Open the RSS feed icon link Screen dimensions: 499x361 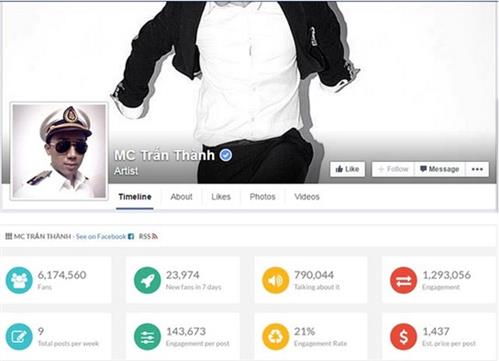(x=148, y=236)
